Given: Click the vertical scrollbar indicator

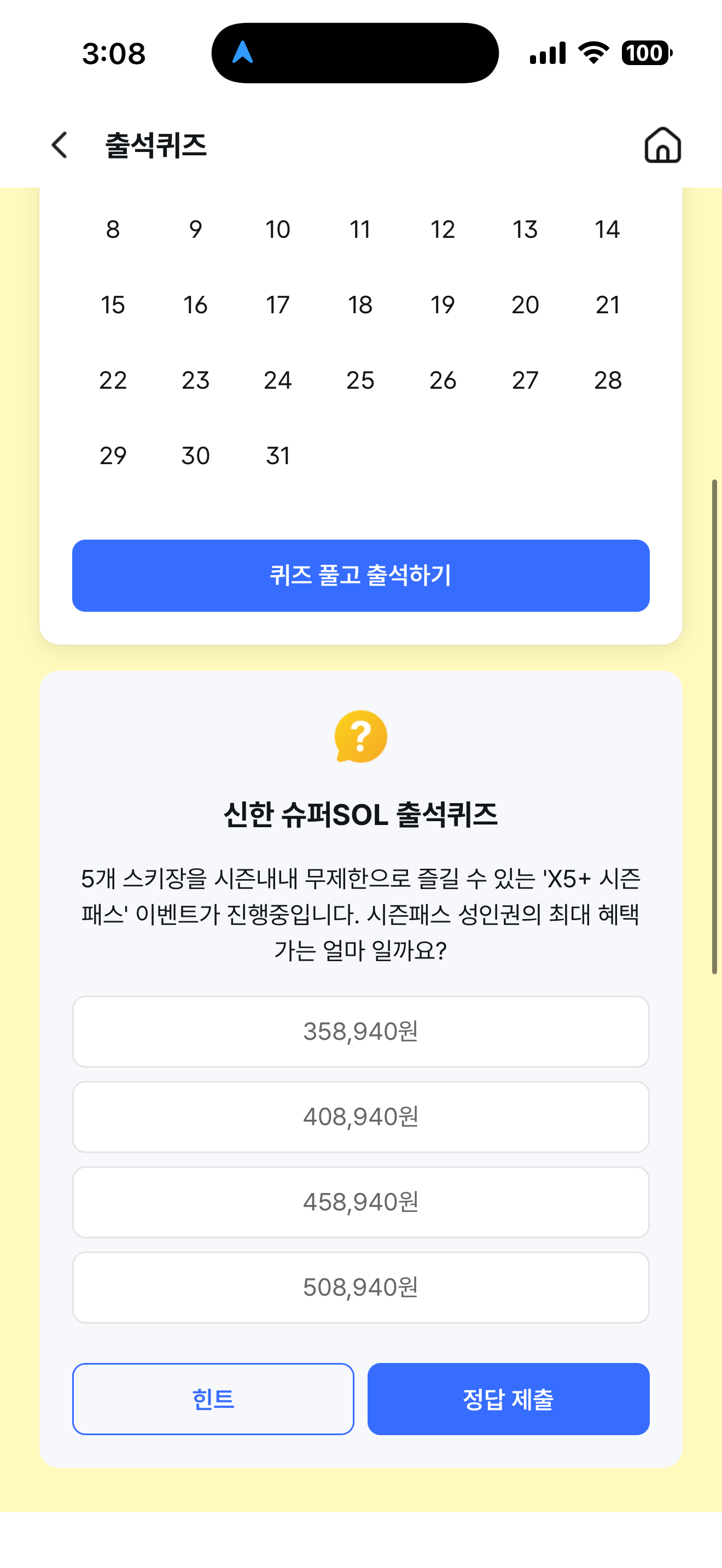Looking at the screenshot, I should (715, 727).
